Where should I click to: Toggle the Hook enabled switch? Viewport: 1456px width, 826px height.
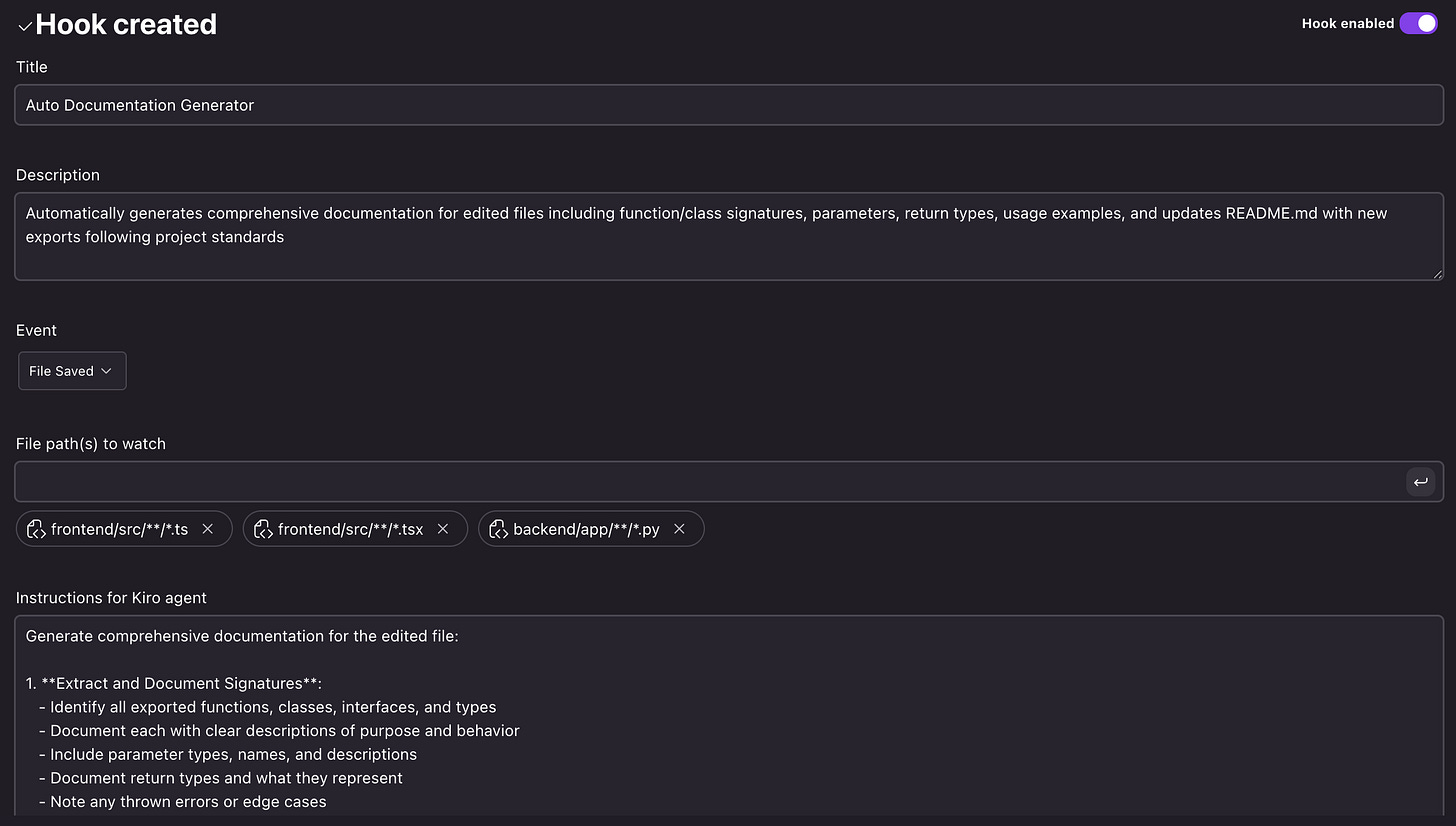(x=1418, y=23)
